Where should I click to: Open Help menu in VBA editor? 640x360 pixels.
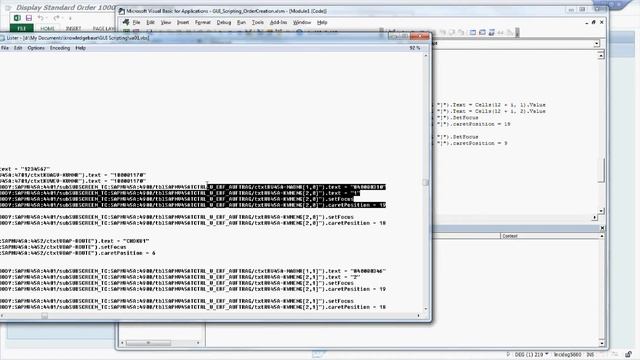point(322,22)
